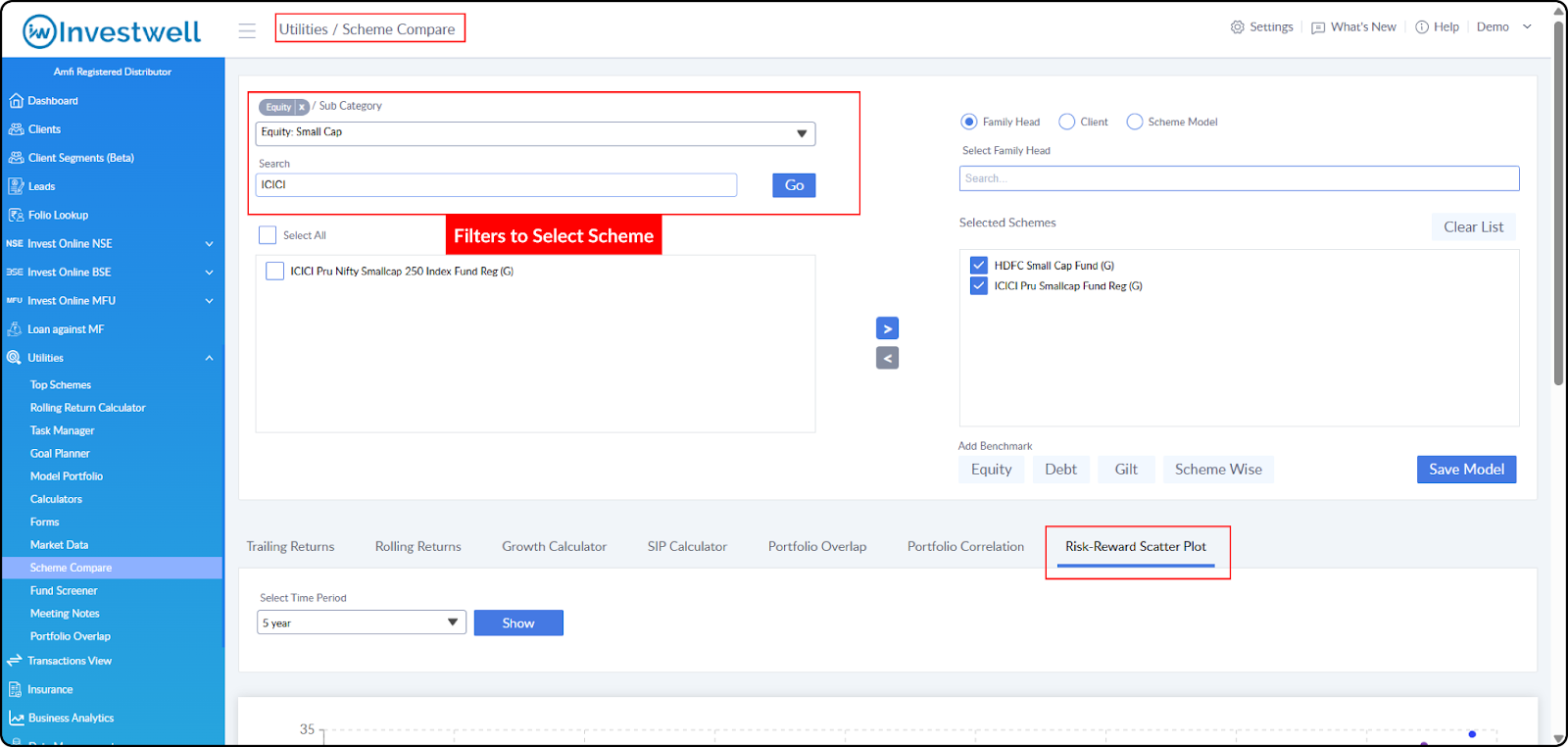Screen dimensions: 1568x747
Task: Click the NSE icon beside Invest Online
Action: coord(15,243)
